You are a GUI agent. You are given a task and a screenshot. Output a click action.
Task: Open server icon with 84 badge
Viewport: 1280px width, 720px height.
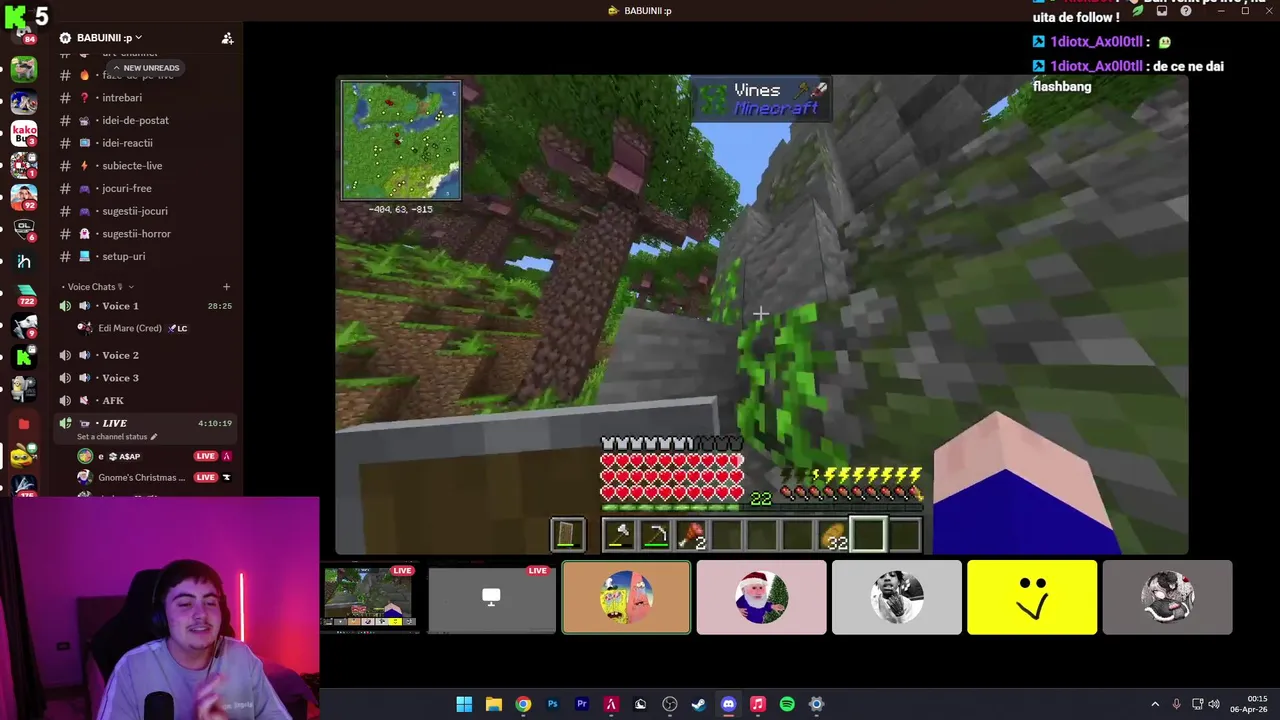[x=24, y=38]
